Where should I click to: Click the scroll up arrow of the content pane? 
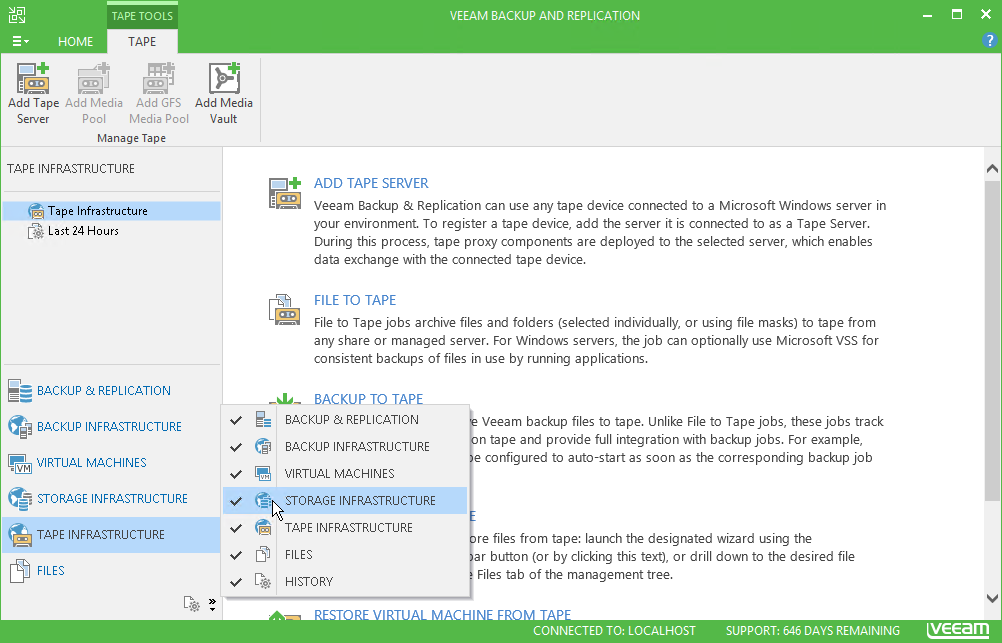[992, 169]
